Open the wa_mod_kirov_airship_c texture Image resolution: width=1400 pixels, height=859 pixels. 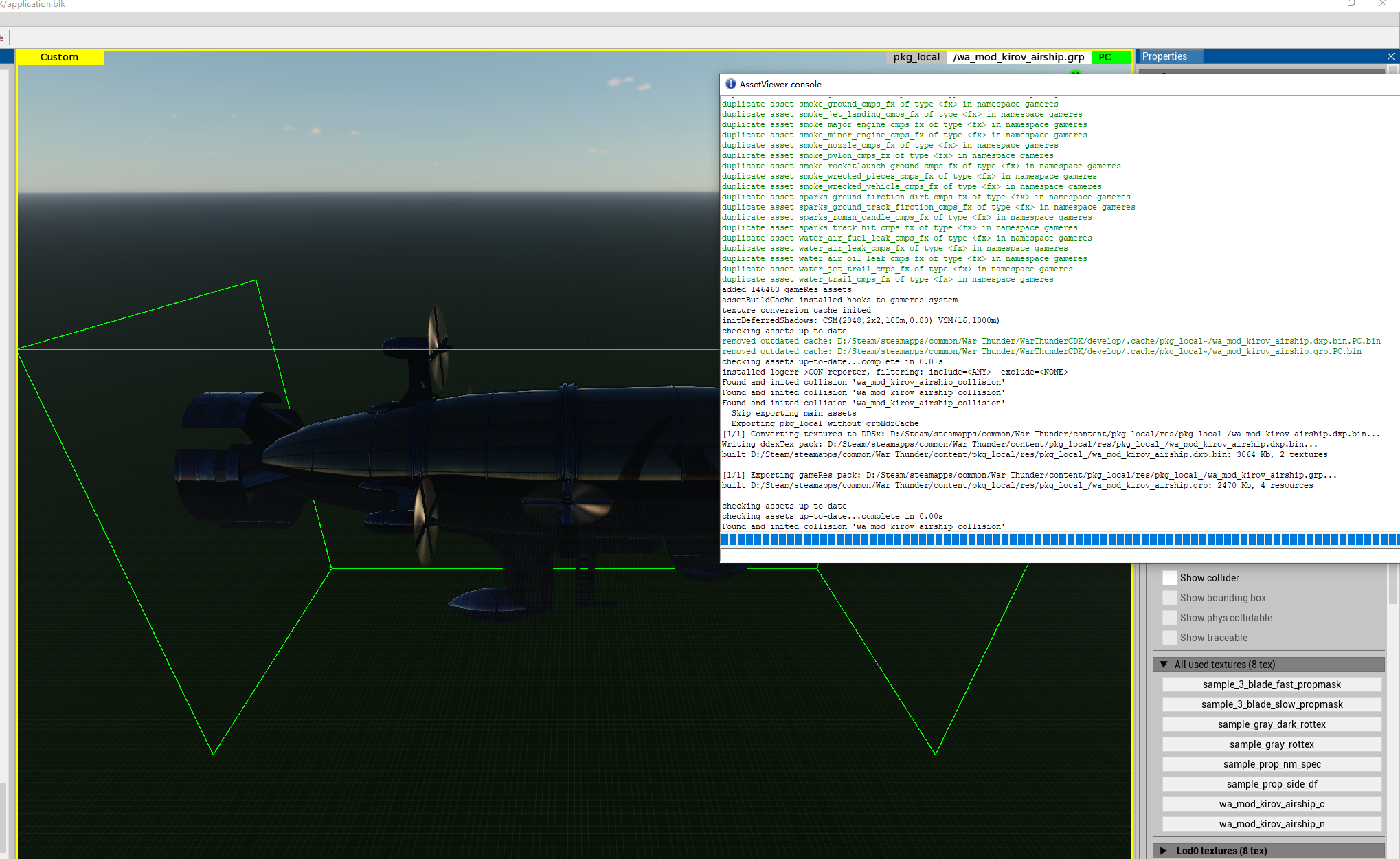1271,804
